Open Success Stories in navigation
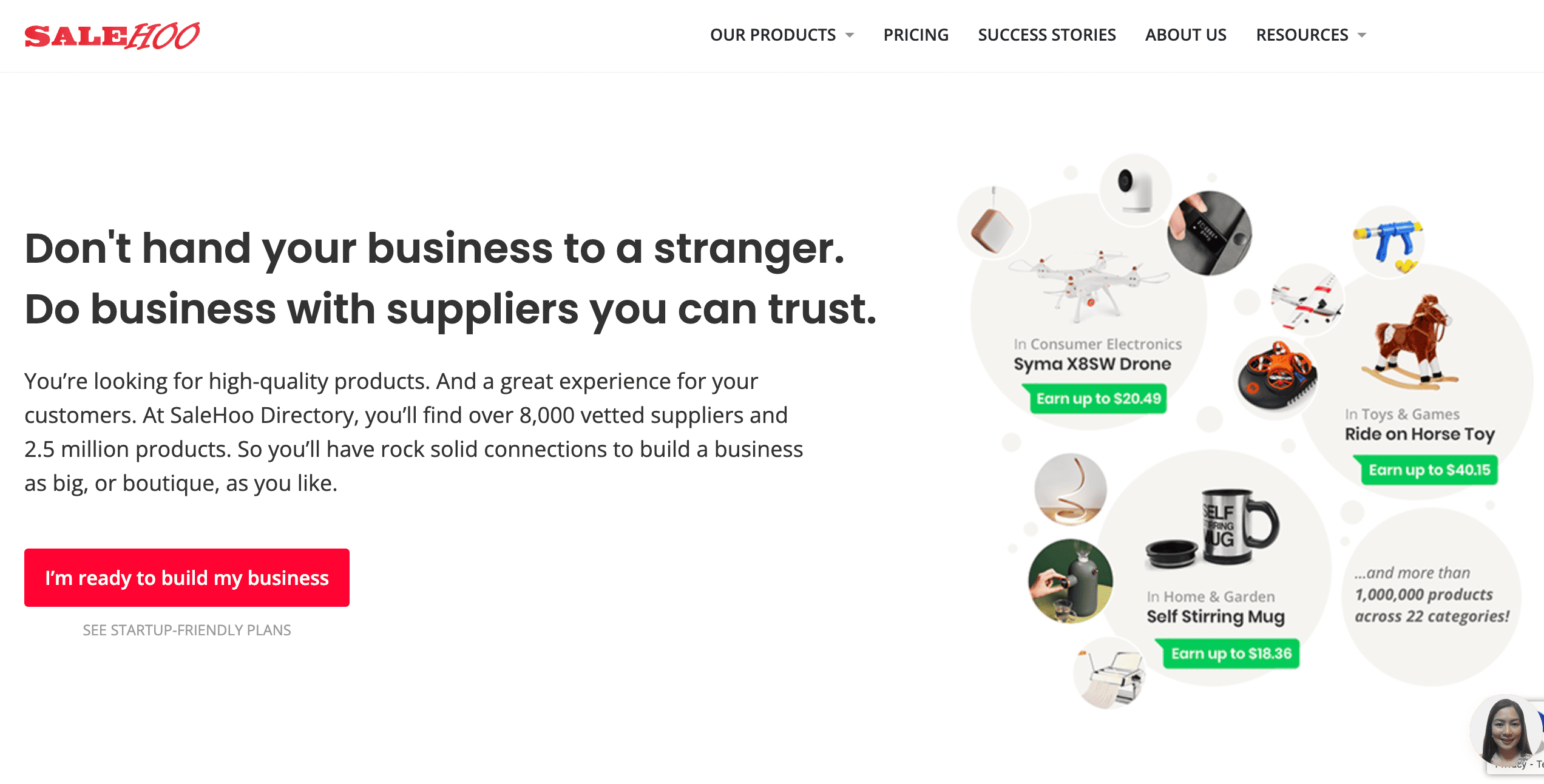This screenshot has height=784, width=1544. [x=1047, y=35]
